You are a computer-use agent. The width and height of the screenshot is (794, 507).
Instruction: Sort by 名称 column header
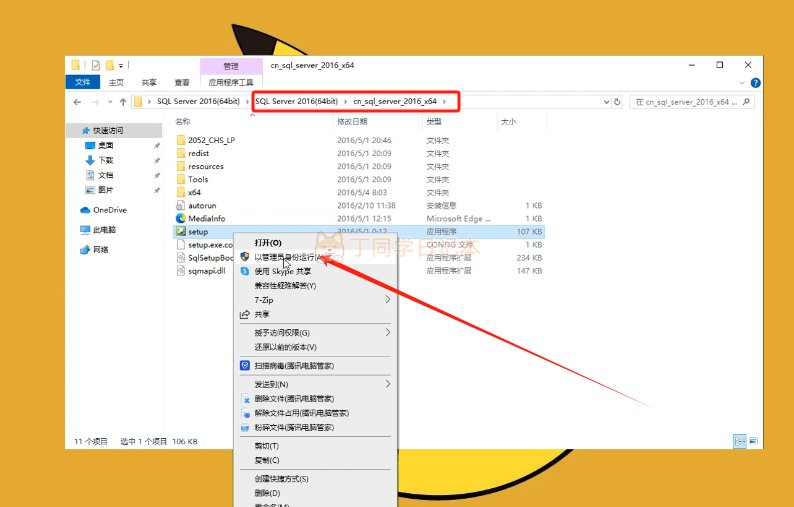(x=183, y=122)
